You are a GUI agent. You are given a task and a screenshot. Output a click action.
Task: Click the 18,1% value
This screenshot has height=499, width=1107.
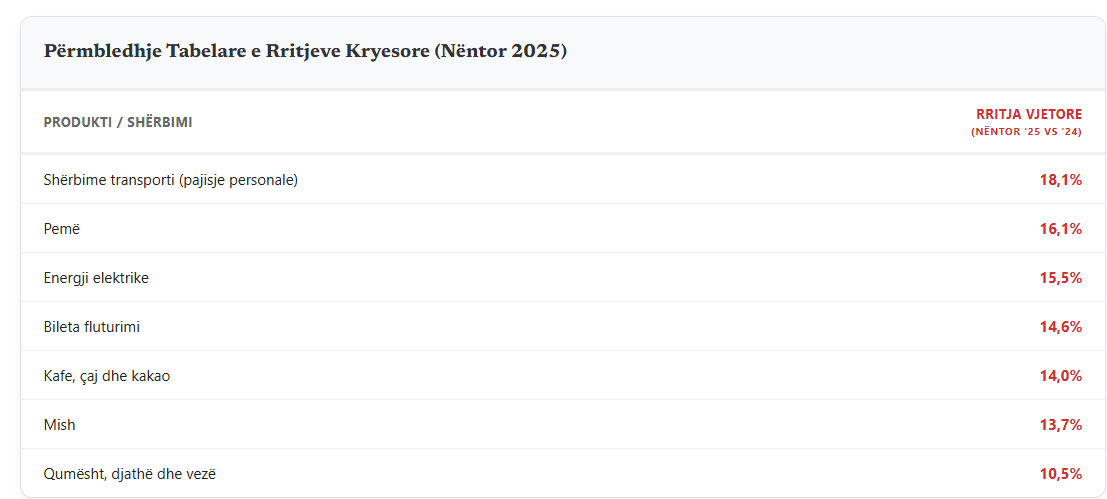click(x=1060, y=180)
